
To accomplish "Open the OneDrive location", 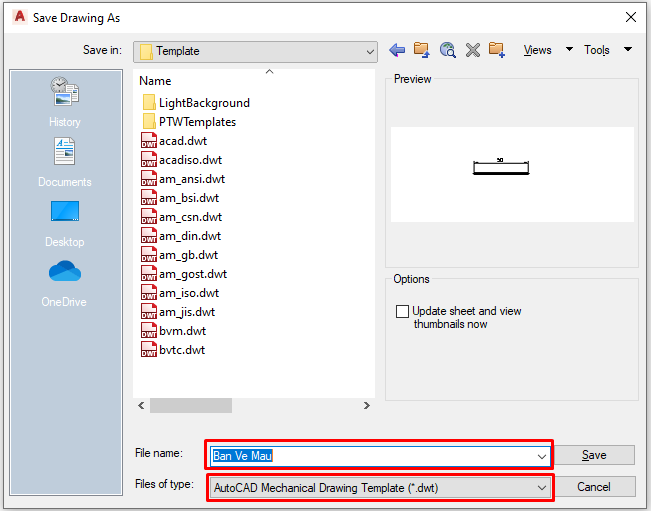I will pos(65,283).
